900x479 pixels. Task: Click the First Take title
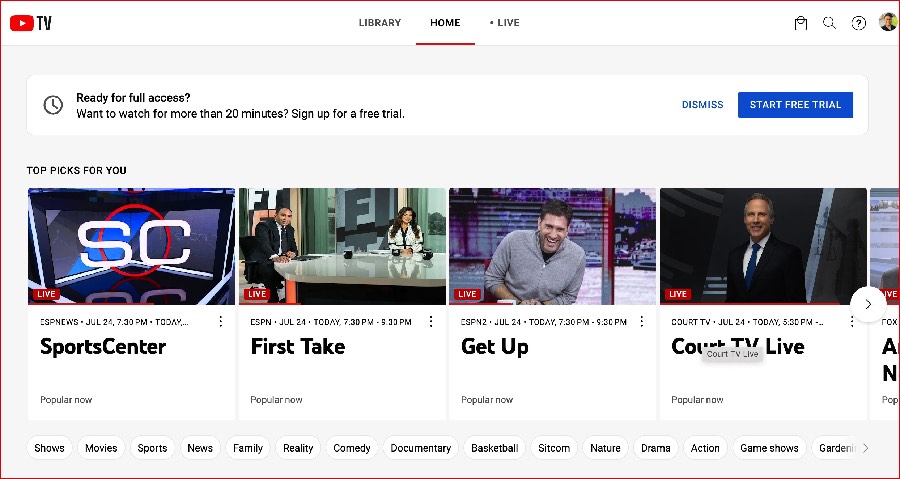(298, 346)
